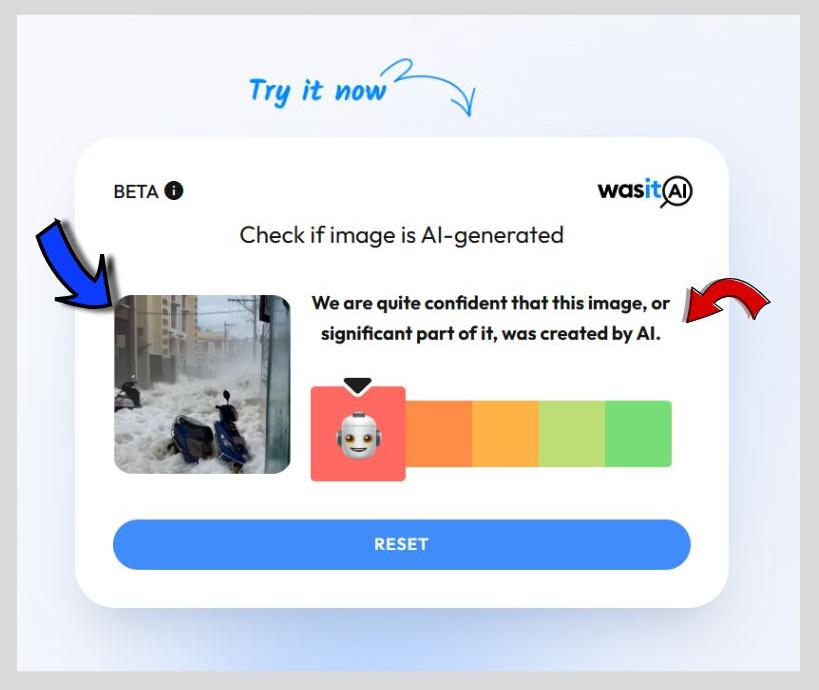Viewport: 819px width, 690px height.
Task: Select the red segment of confidence scale
Action: (x=358, y=434)
